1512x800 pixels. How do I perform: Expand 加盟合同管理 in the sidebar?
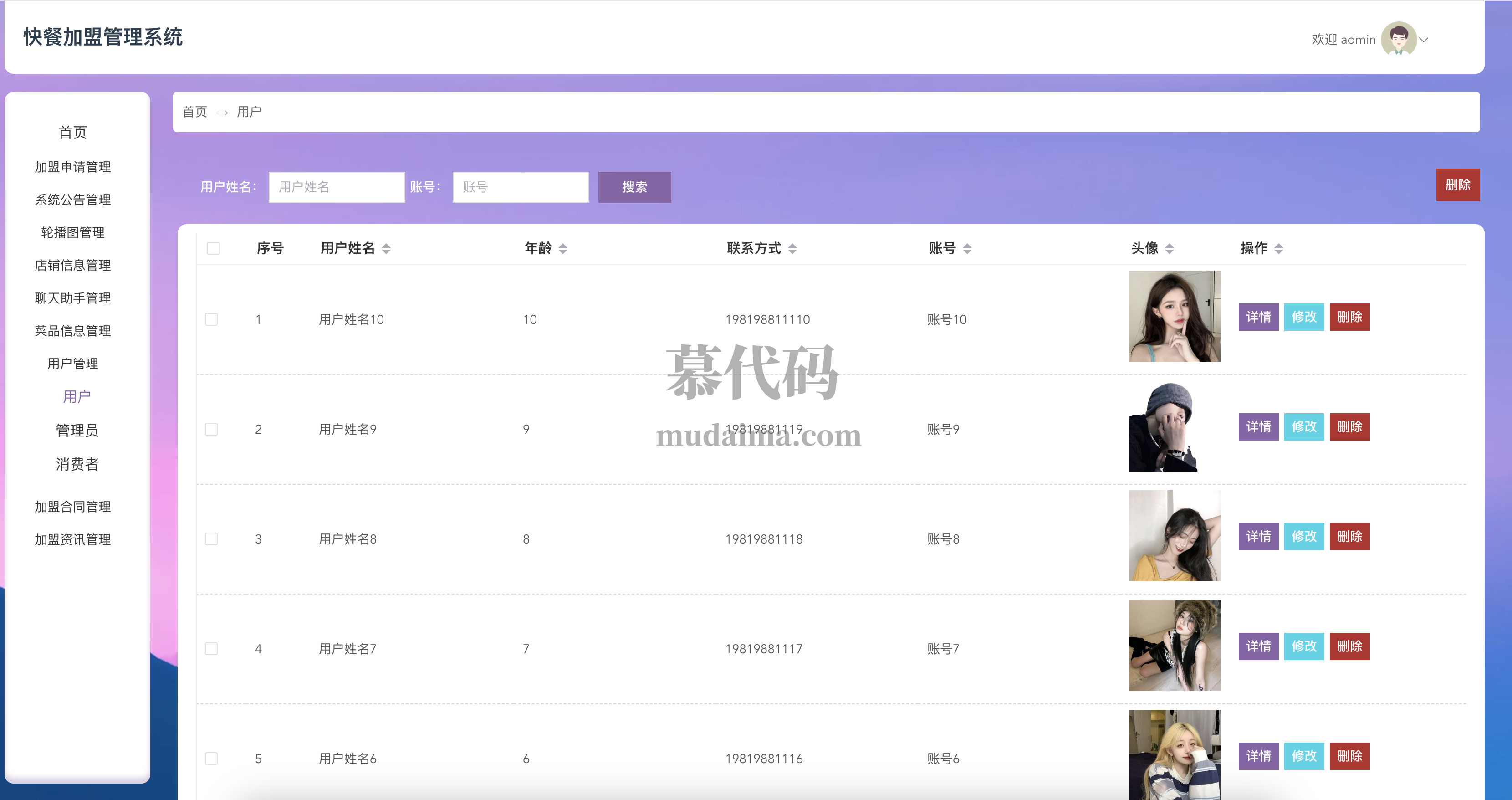[x=73, y=506]
